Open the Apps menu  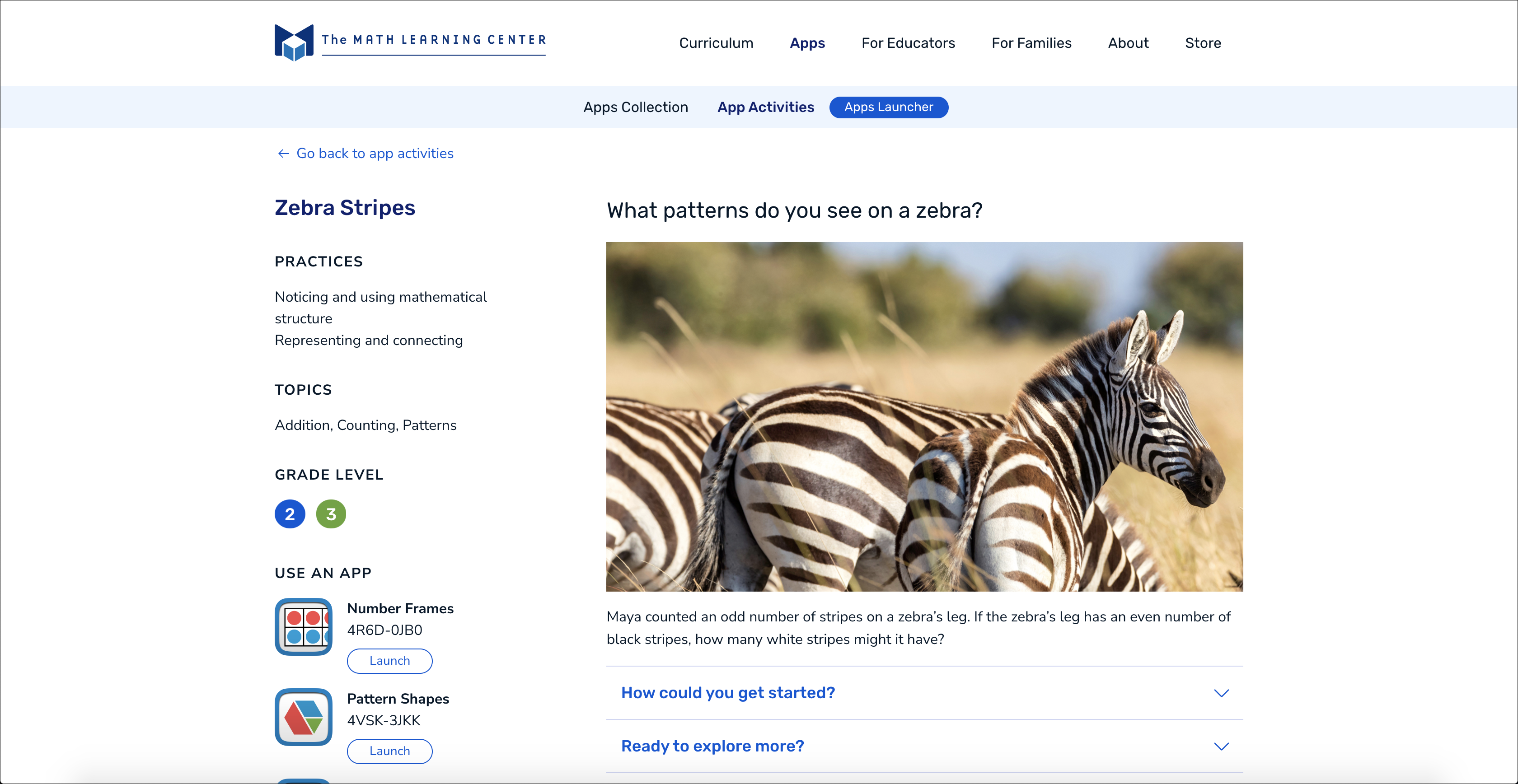pyautogui.click(x=807, y=43)
